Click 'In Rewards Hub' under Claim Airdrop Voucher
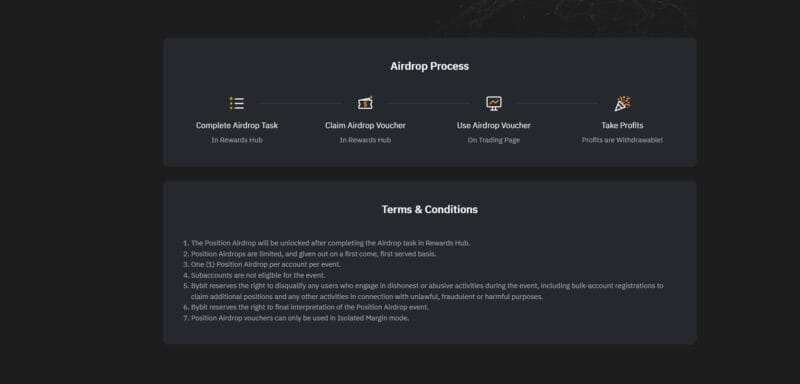 365,140
